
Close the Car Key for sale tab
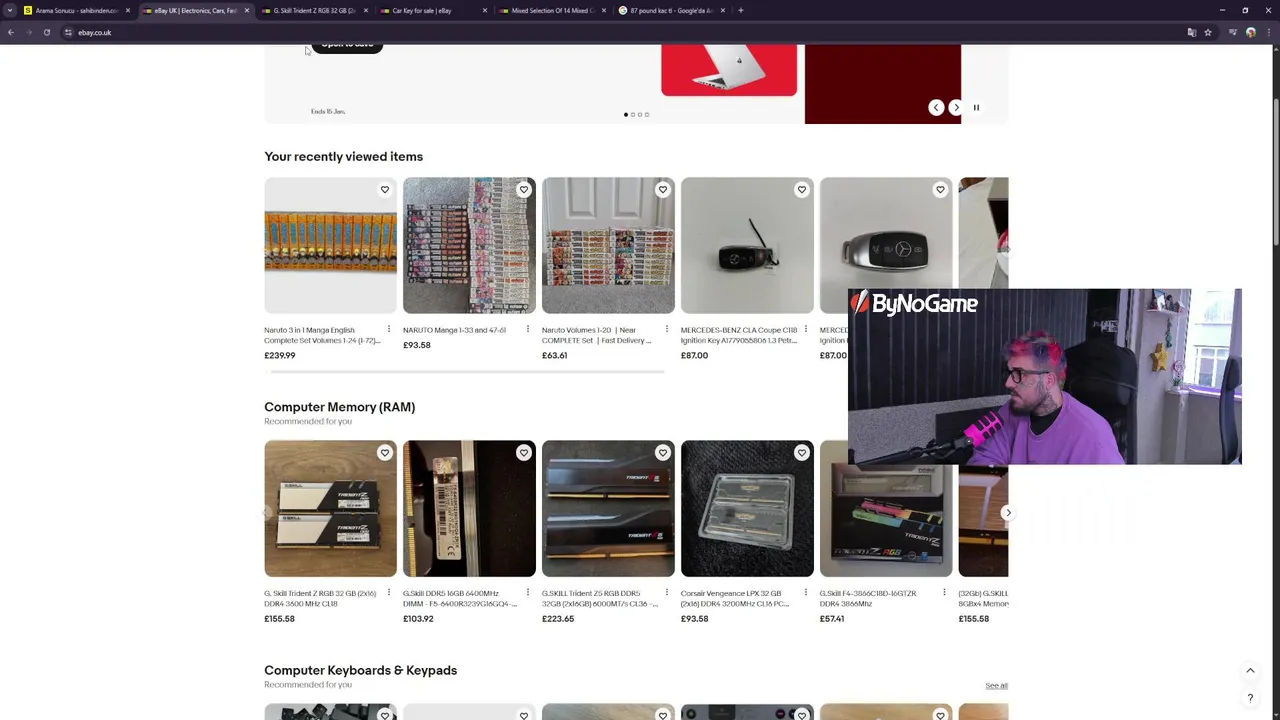(485, 10)
